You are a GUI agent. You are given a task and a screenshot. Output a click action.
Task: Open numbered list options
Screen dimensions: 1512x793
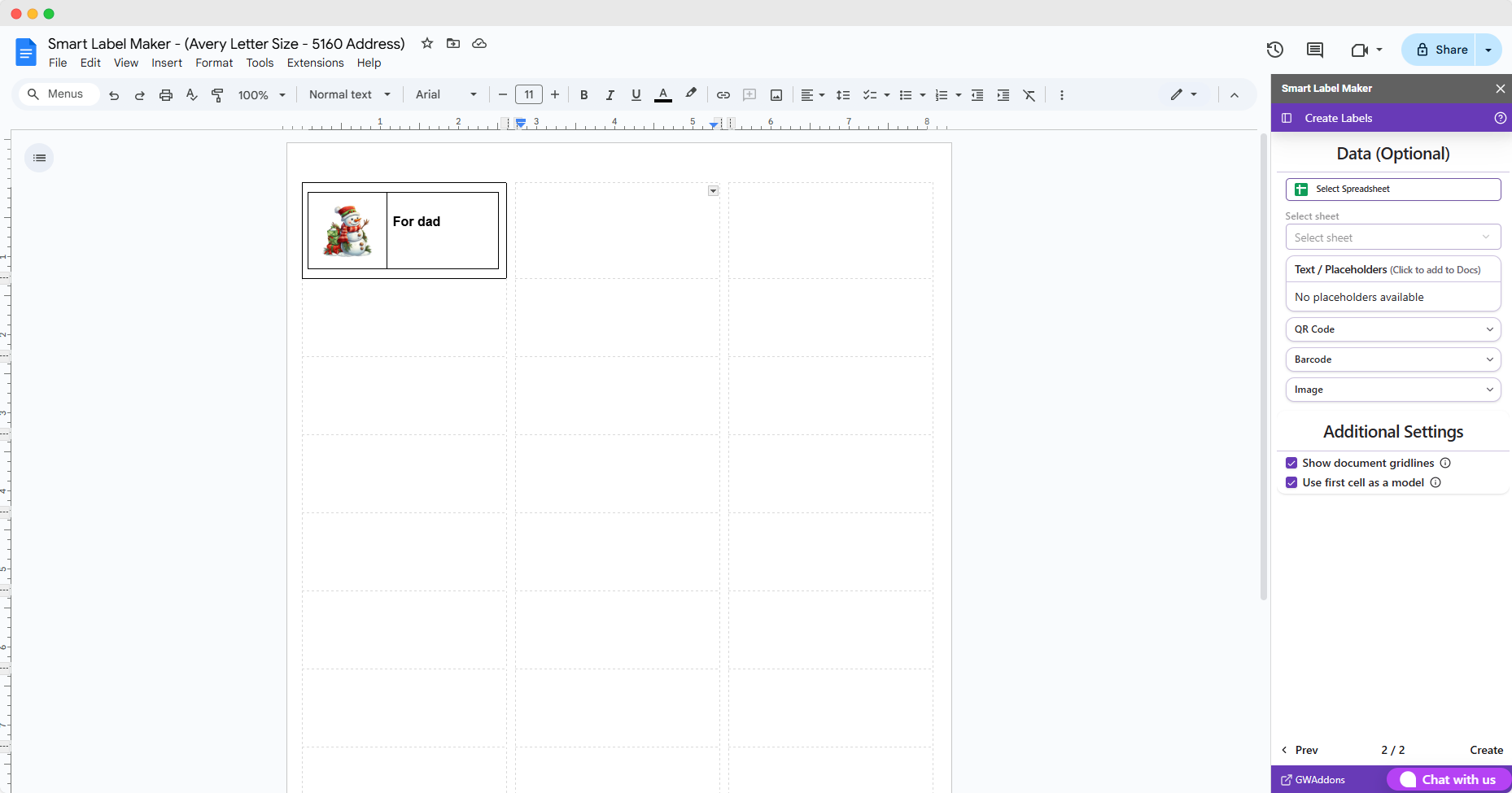click(x=959, y=95)
